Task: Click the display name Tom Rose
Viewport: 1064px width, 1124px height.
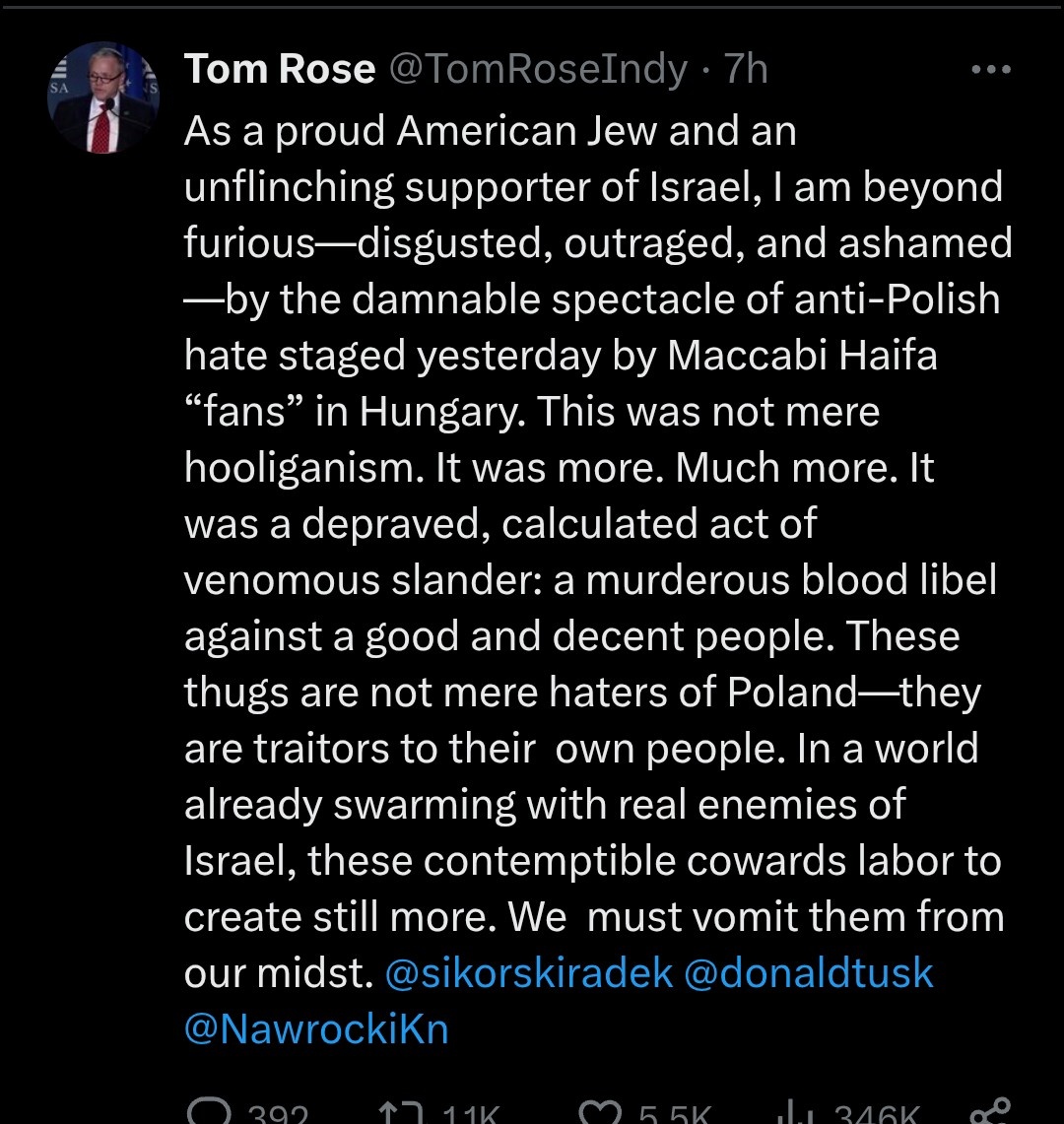Action: click(x=280, y=70)
